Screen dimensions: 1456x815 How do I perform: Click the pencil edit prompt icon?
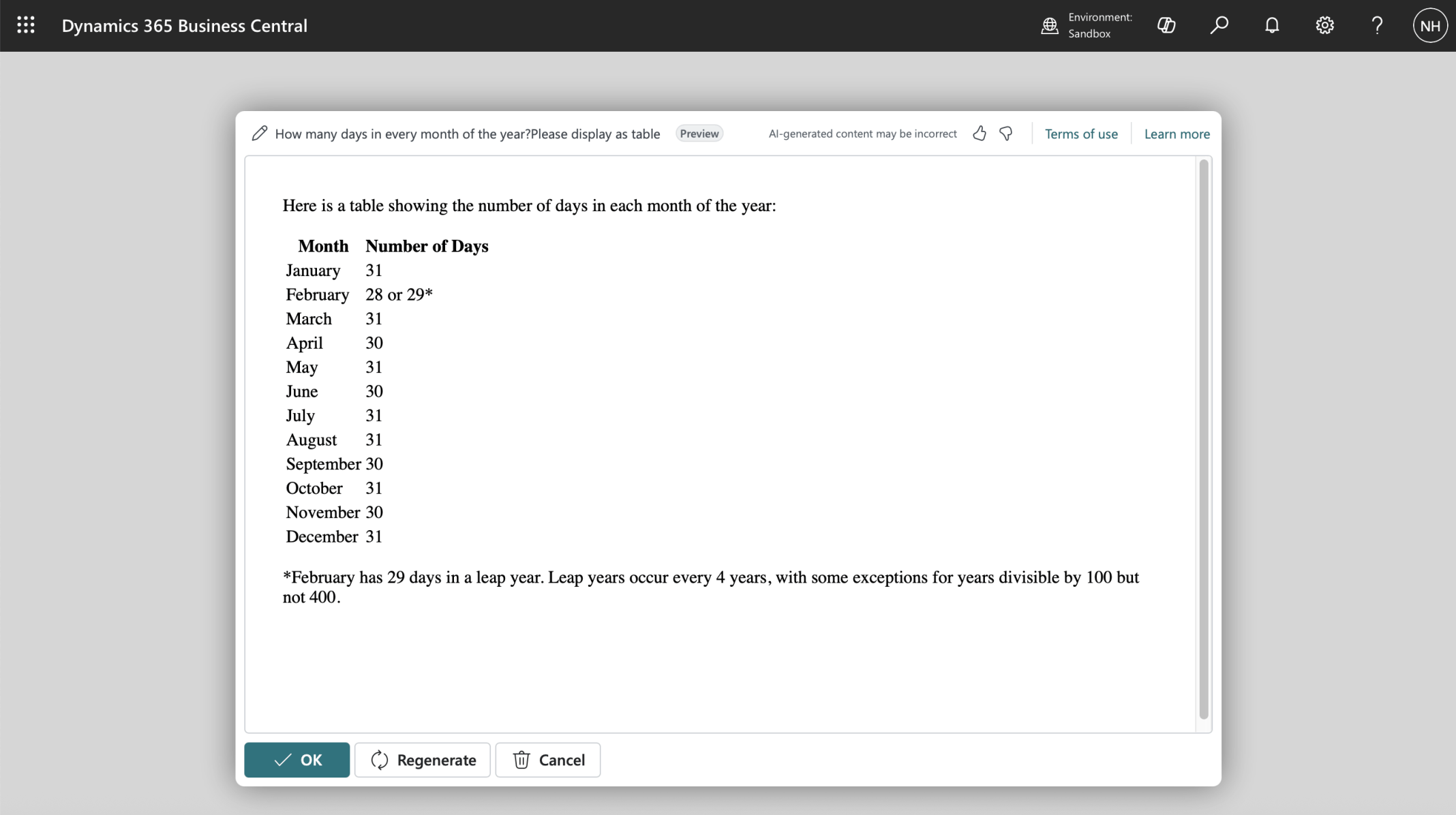pyautogui.click(x=259, y=134)
